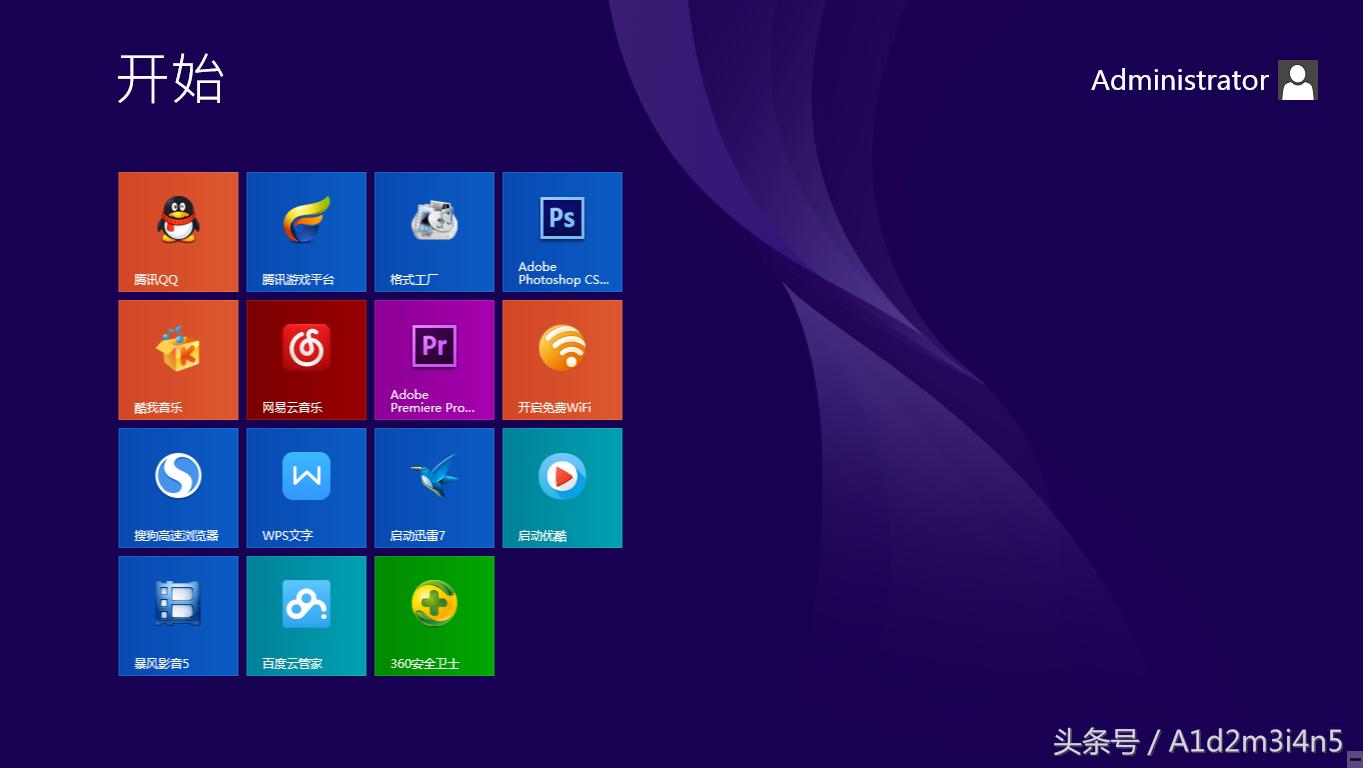
Task: Open 网易云音乐 tile
Action: 306,359
